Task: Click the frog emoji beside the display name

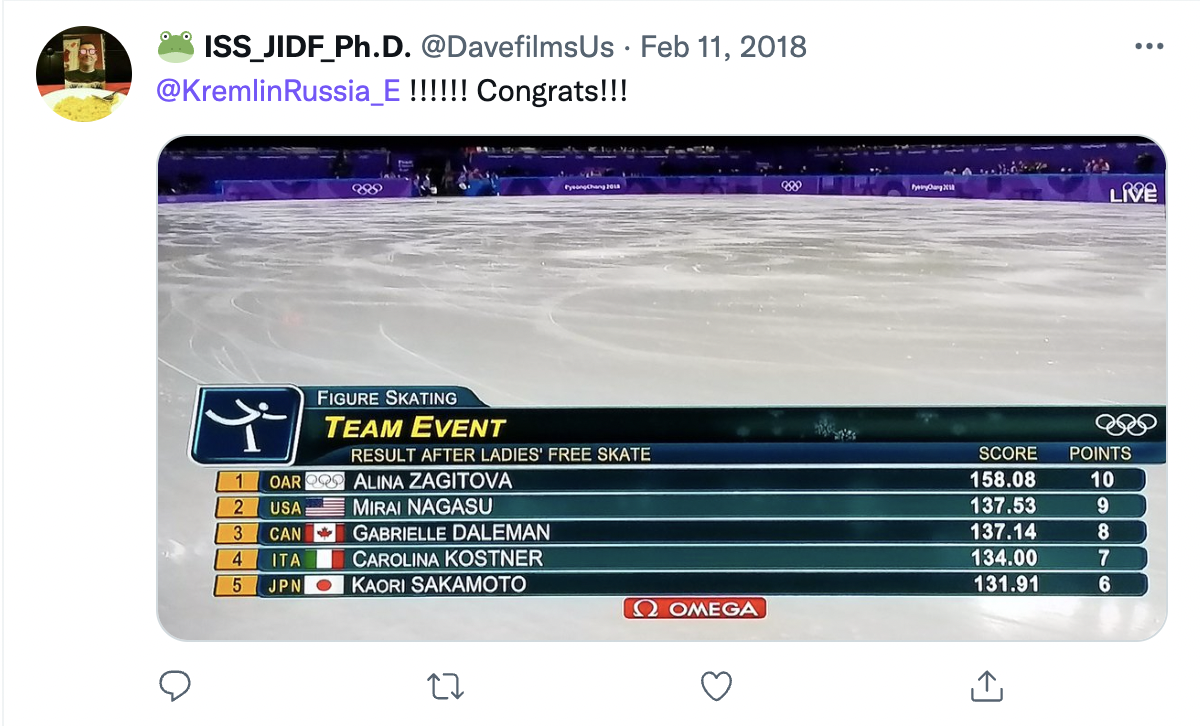Action: [176, 46]
